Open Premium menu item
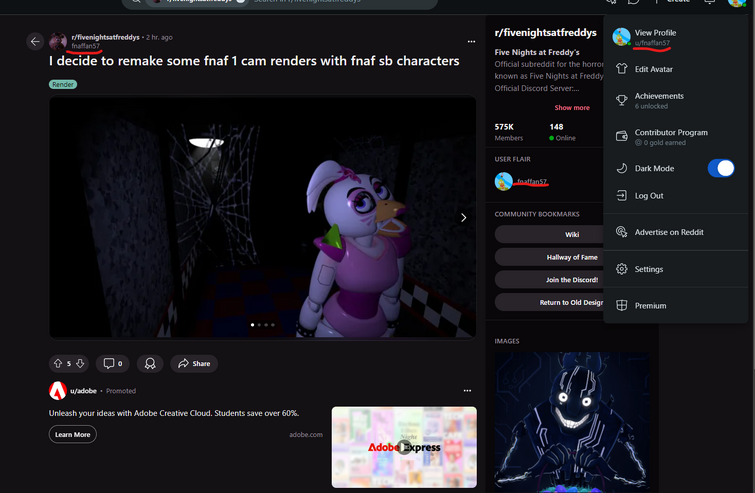Screen dimensions: 755x493 (x=675, y=305)
